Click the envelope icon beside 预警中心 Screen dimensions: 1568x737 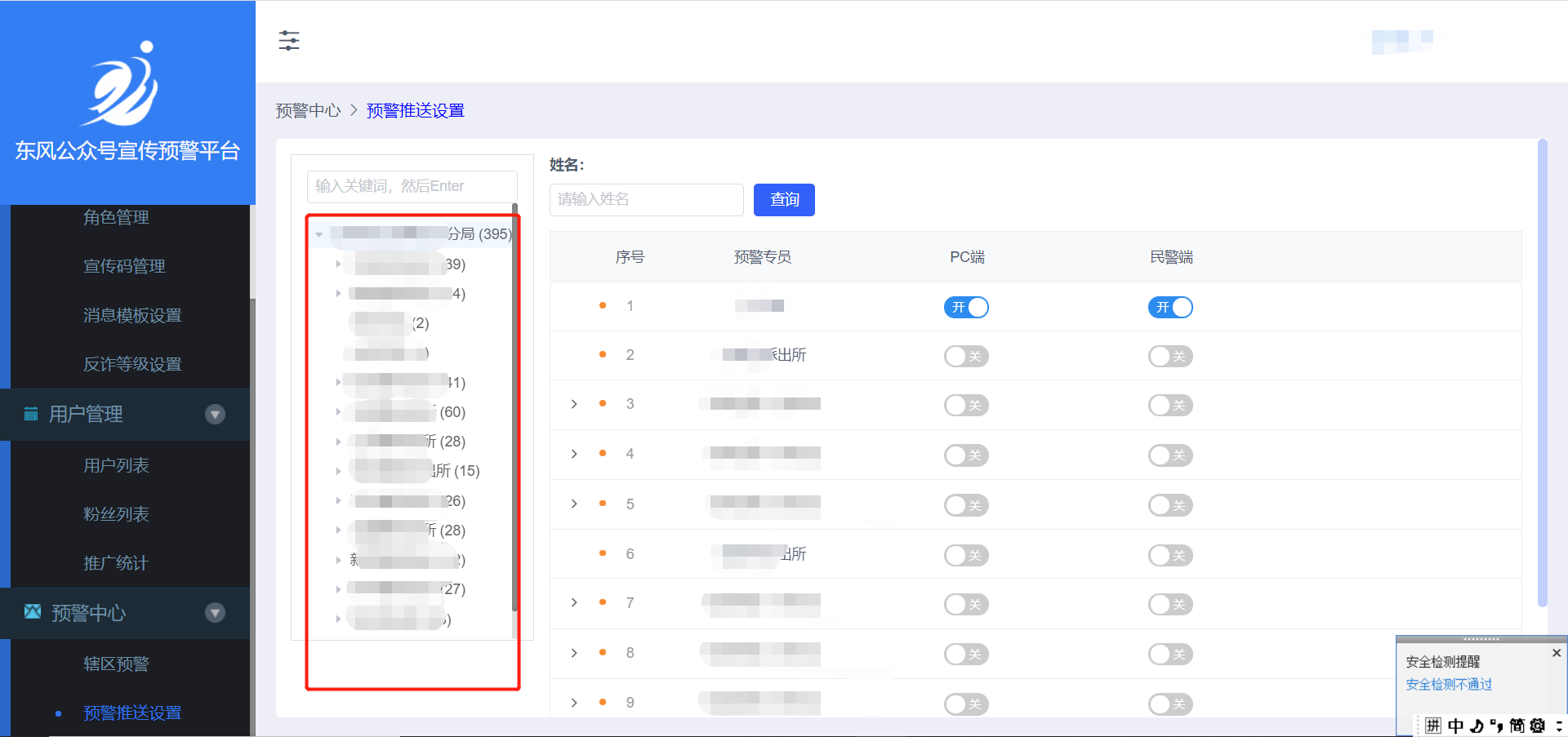(33, 611)
